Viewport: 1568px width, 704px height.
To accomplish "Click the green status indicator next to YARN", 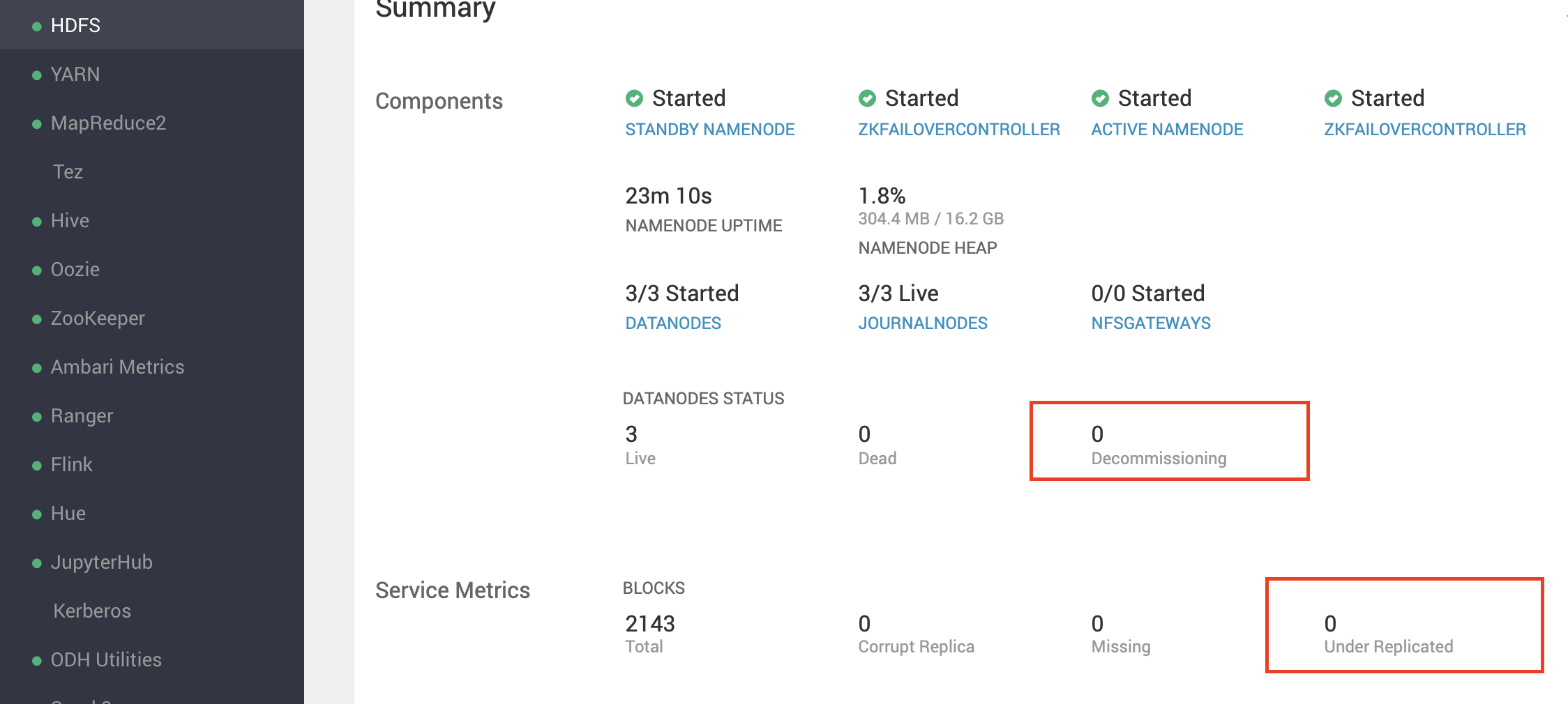I will pos(37,74).
